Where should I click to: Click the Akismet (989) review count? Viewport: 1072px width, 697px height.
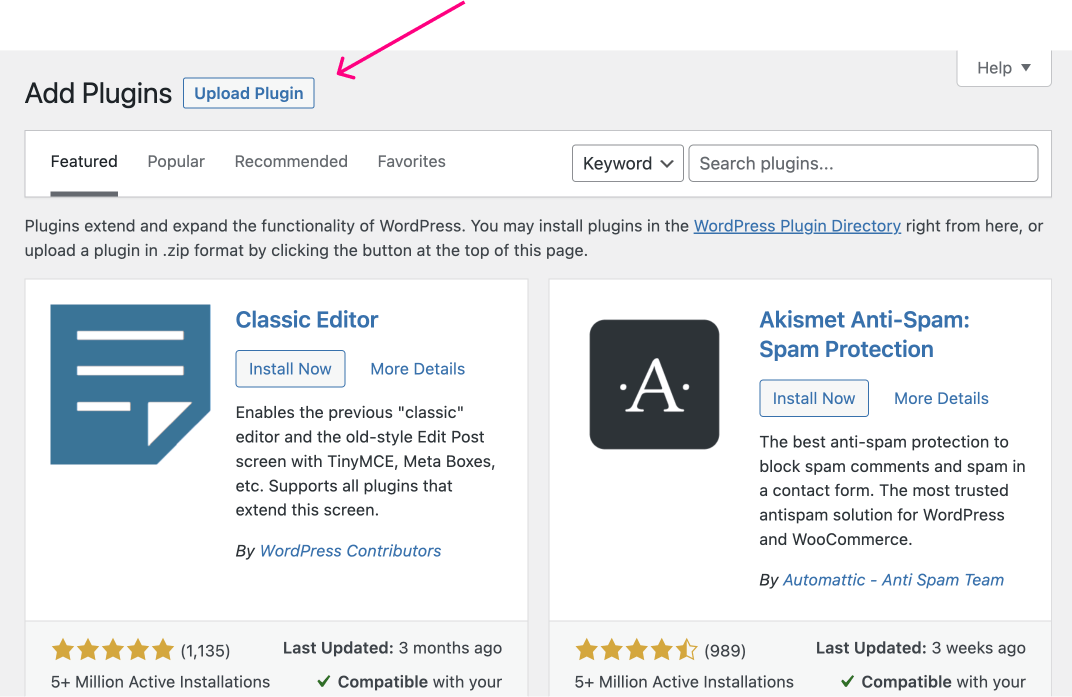tap(725, 650)
